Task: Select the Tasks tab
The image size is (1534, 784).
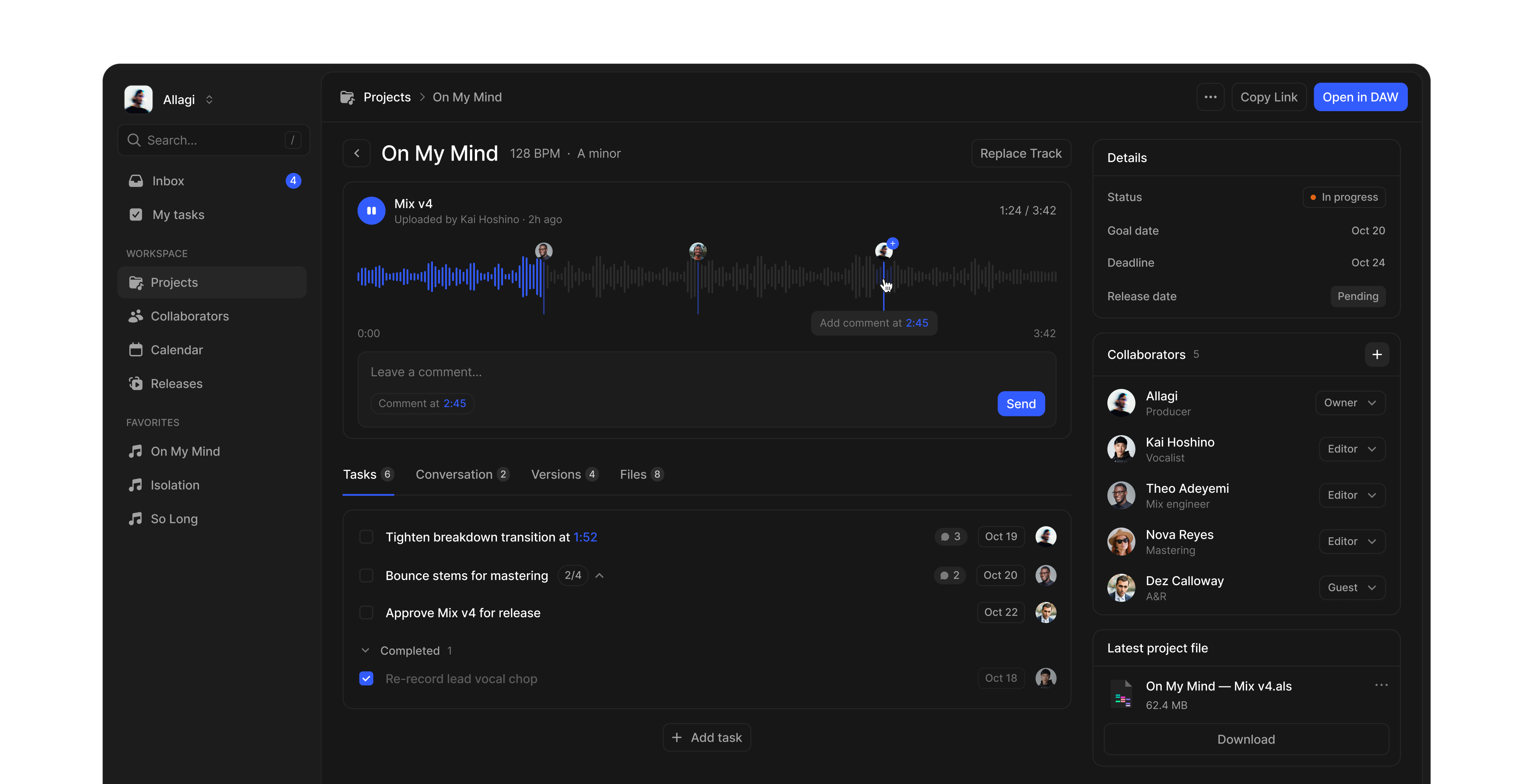Action: pos(368,474)
